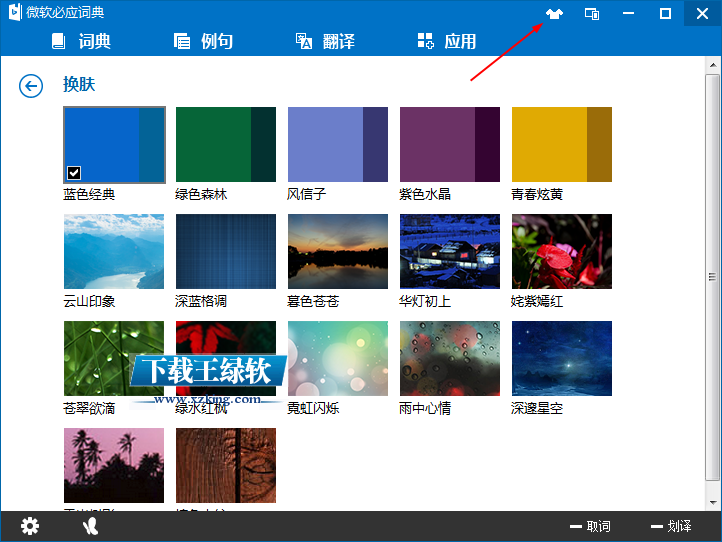Open settings gear in bottom bar
Viewport: 722px width, 542px height.
click(x=30, y=526)
